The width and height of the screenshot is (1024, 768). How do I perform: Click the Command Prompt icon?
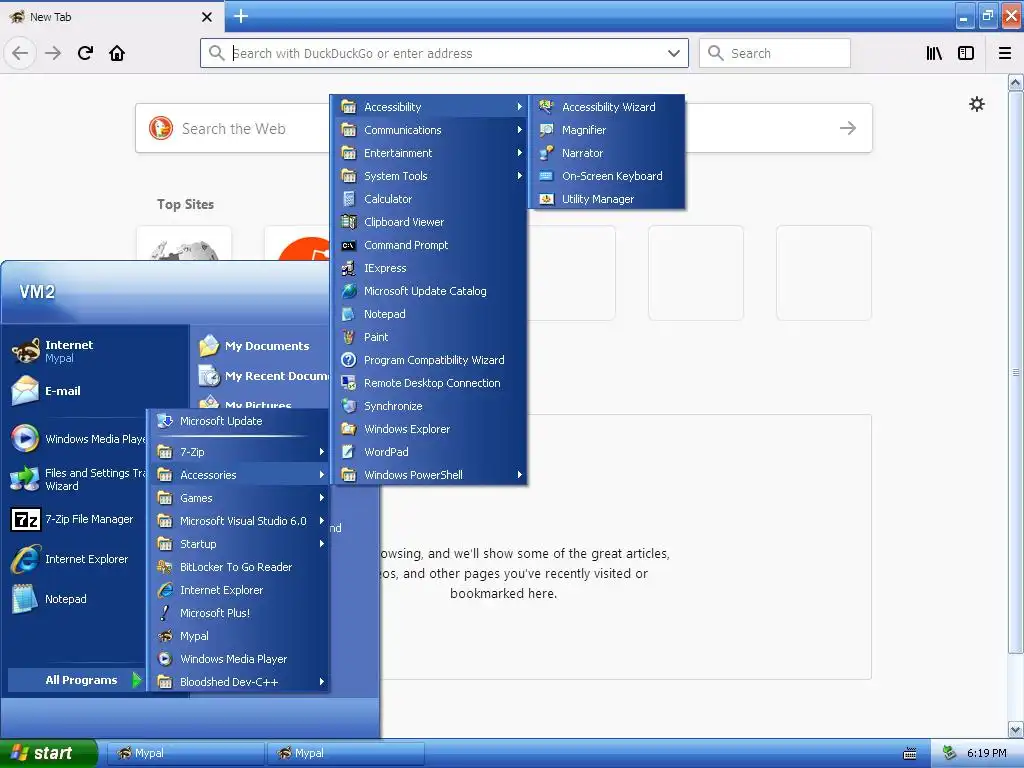click(349, 245)
